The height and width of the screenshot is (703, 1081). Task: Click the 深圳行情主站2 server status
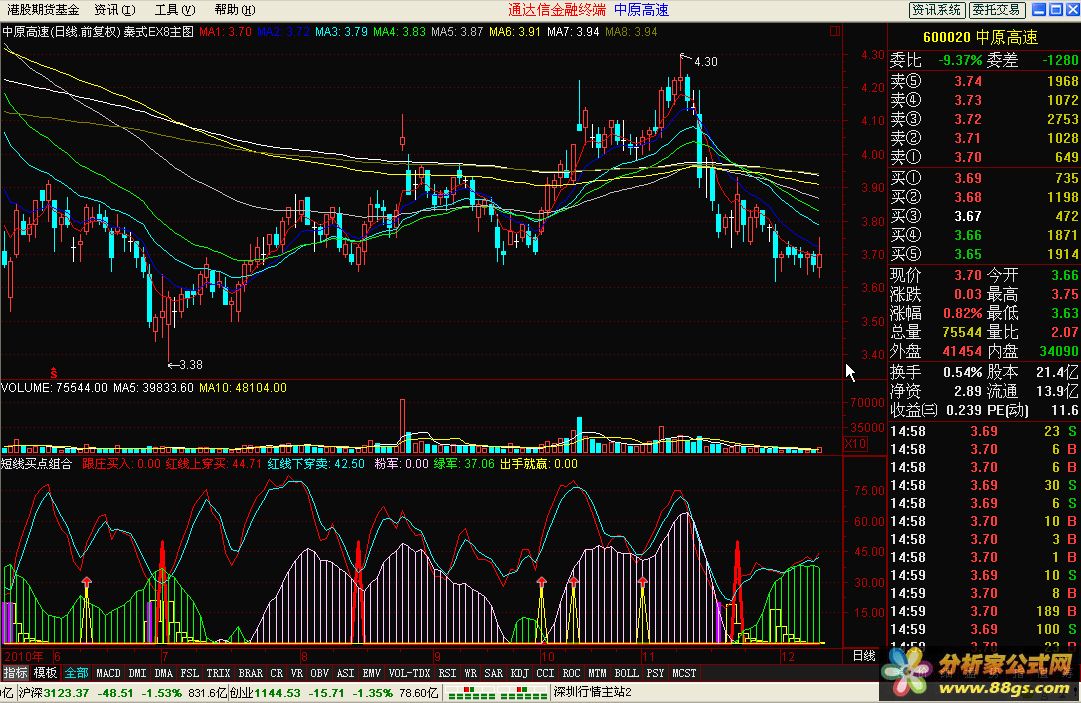click(593, 692)
